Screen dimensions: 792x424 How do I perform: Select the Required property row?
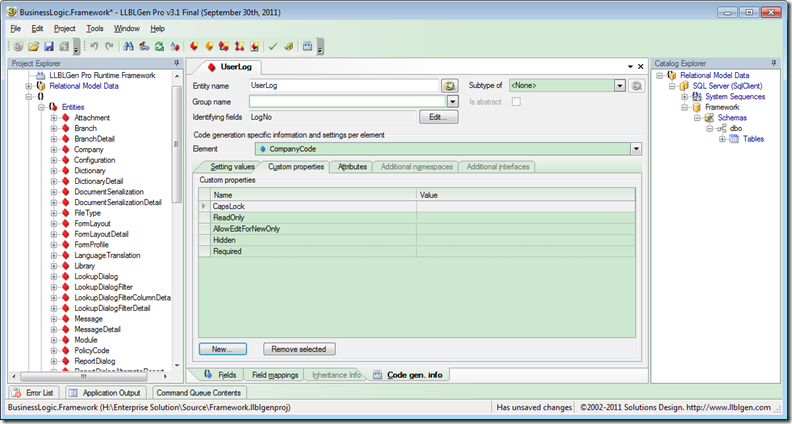[417, 251]
